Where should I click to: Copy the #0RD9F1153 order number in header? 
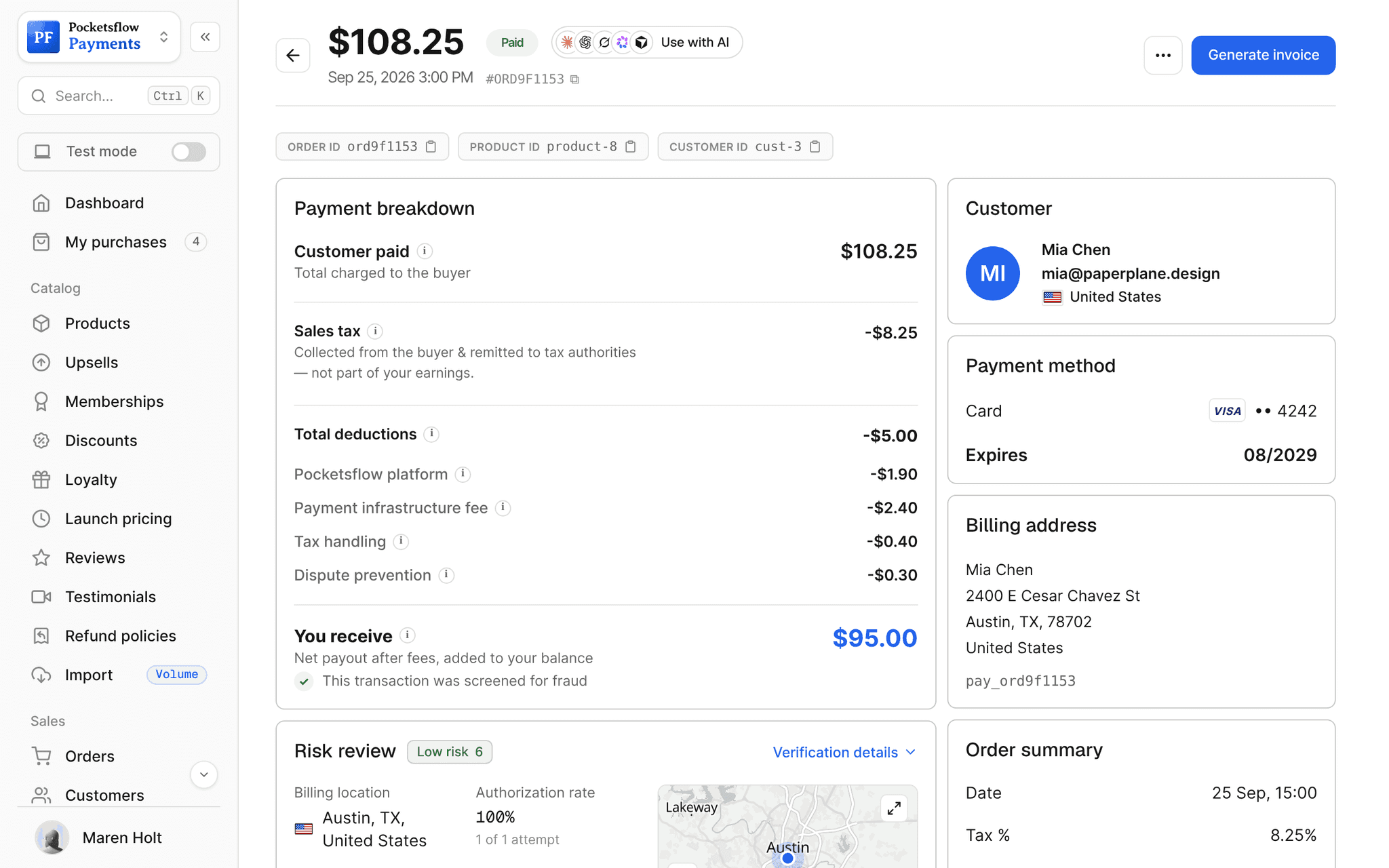(x=574, y=79)
